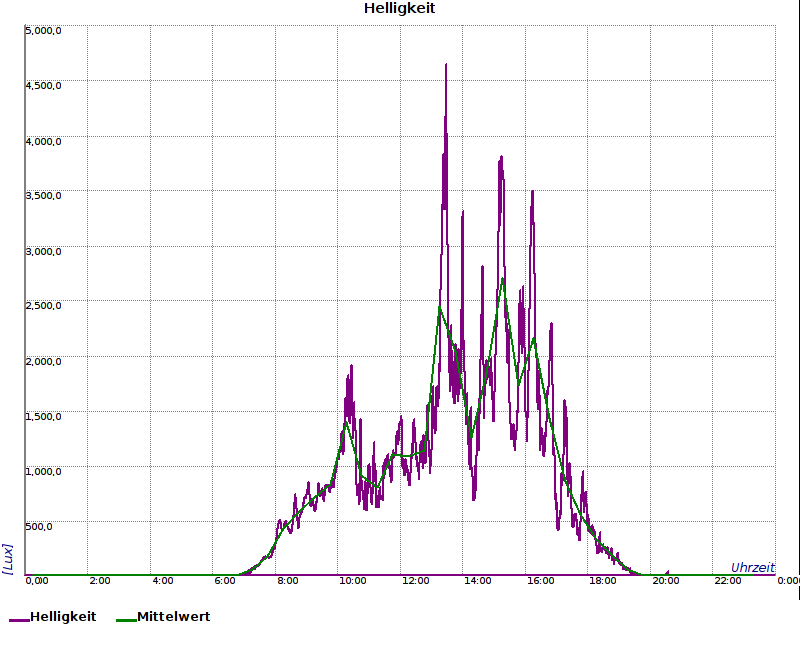Click the 10:00 time tick label
Viewport: 800px width, 650px height.
point(353,581)
